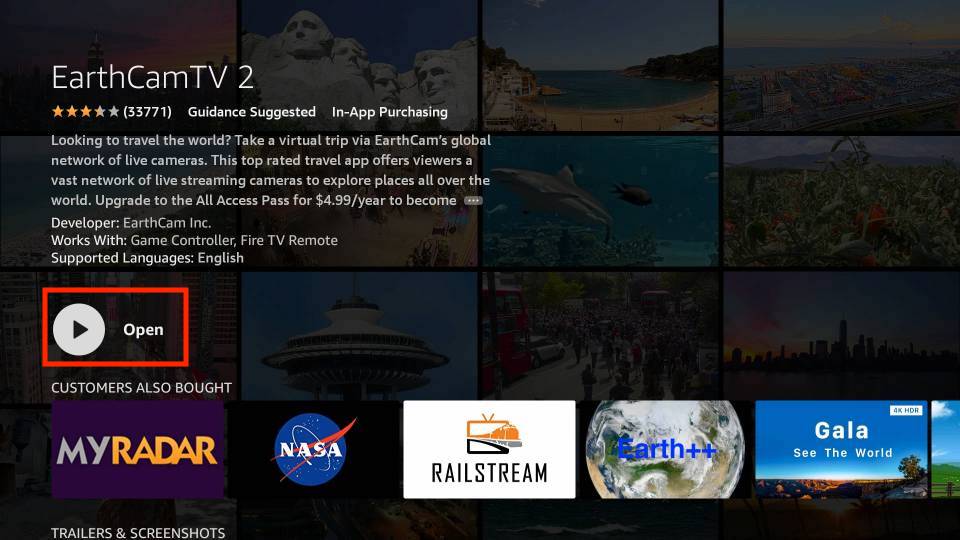Click the star rating row
This screenshot has height=540, width=960.
click(85, 111)
